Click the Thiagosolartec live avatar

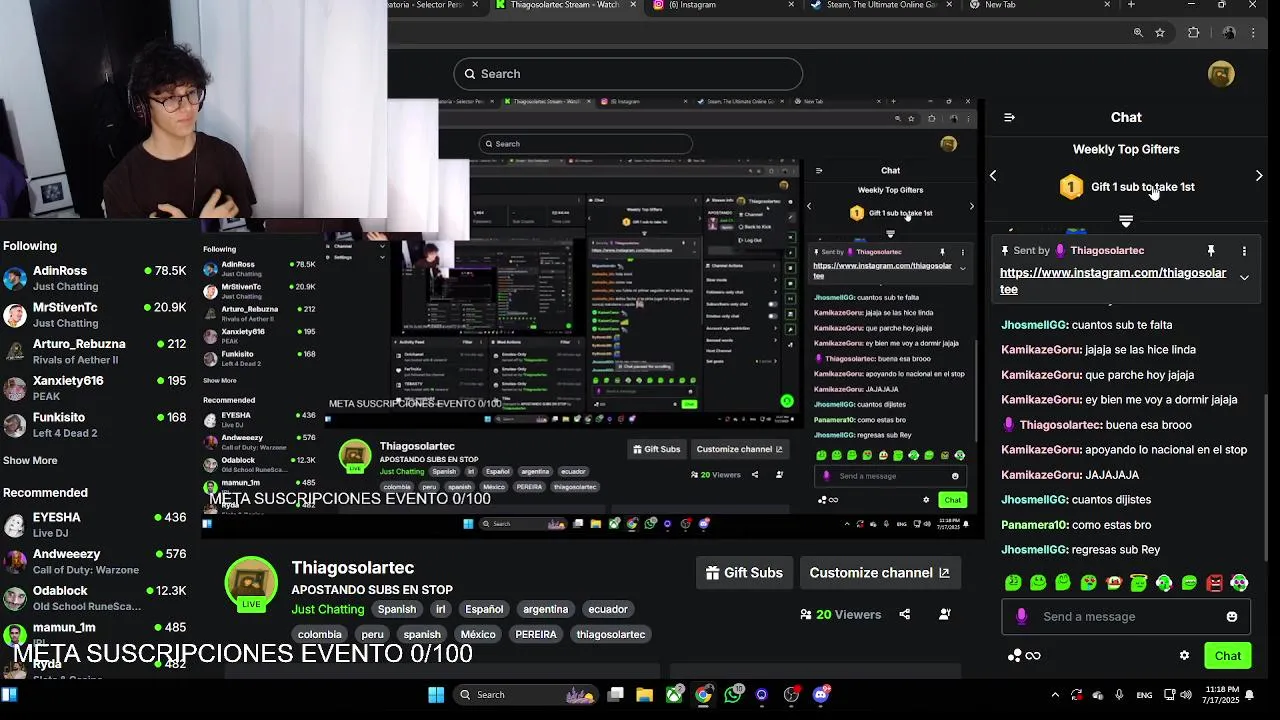(x=251, y=583)
